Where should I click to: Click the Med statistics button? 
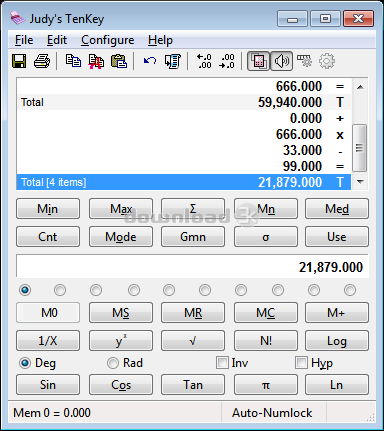337,209
